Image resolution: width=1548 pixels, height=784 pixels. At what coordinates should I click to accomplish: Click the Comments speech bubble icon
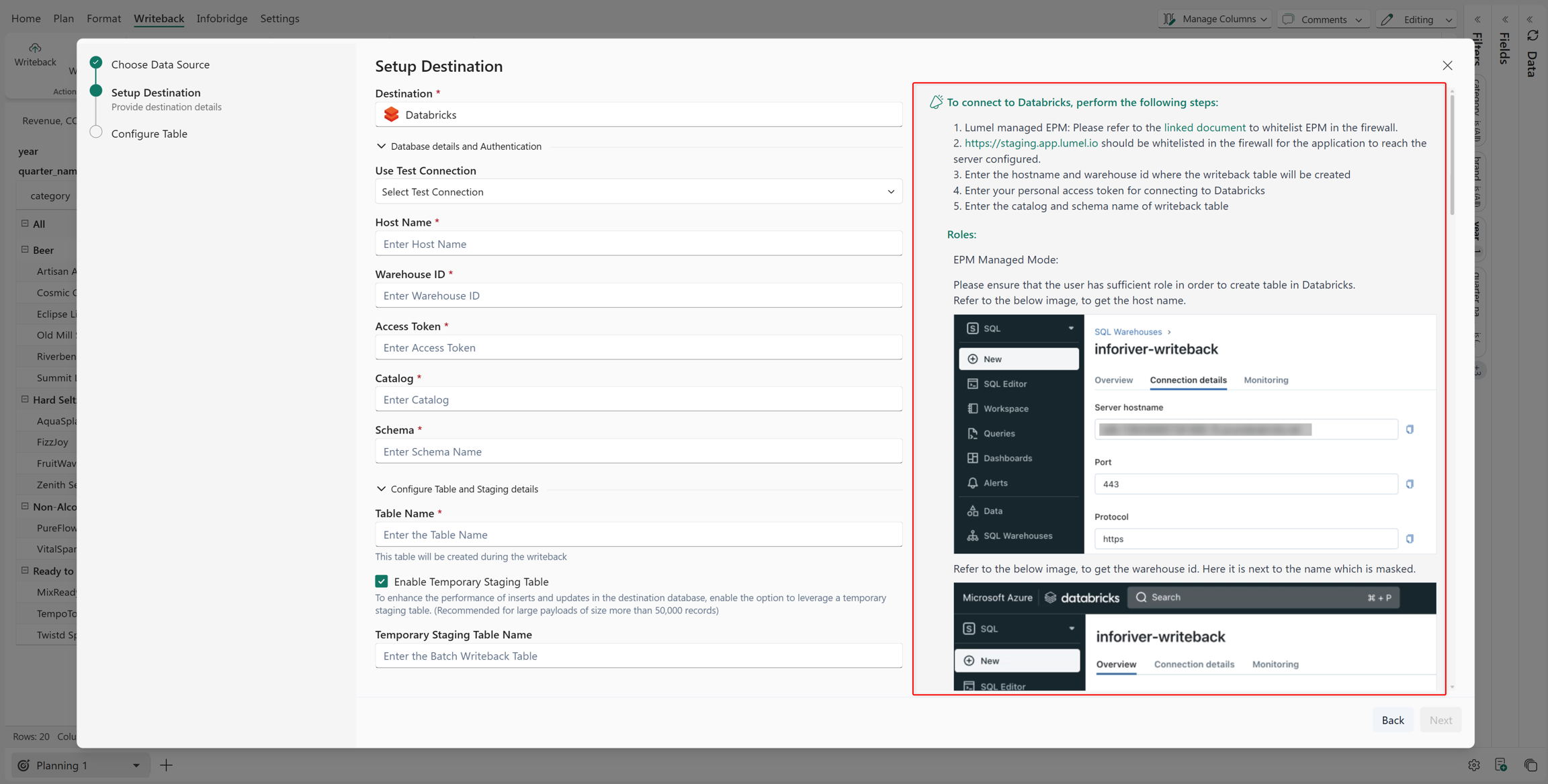[1288, 19]
